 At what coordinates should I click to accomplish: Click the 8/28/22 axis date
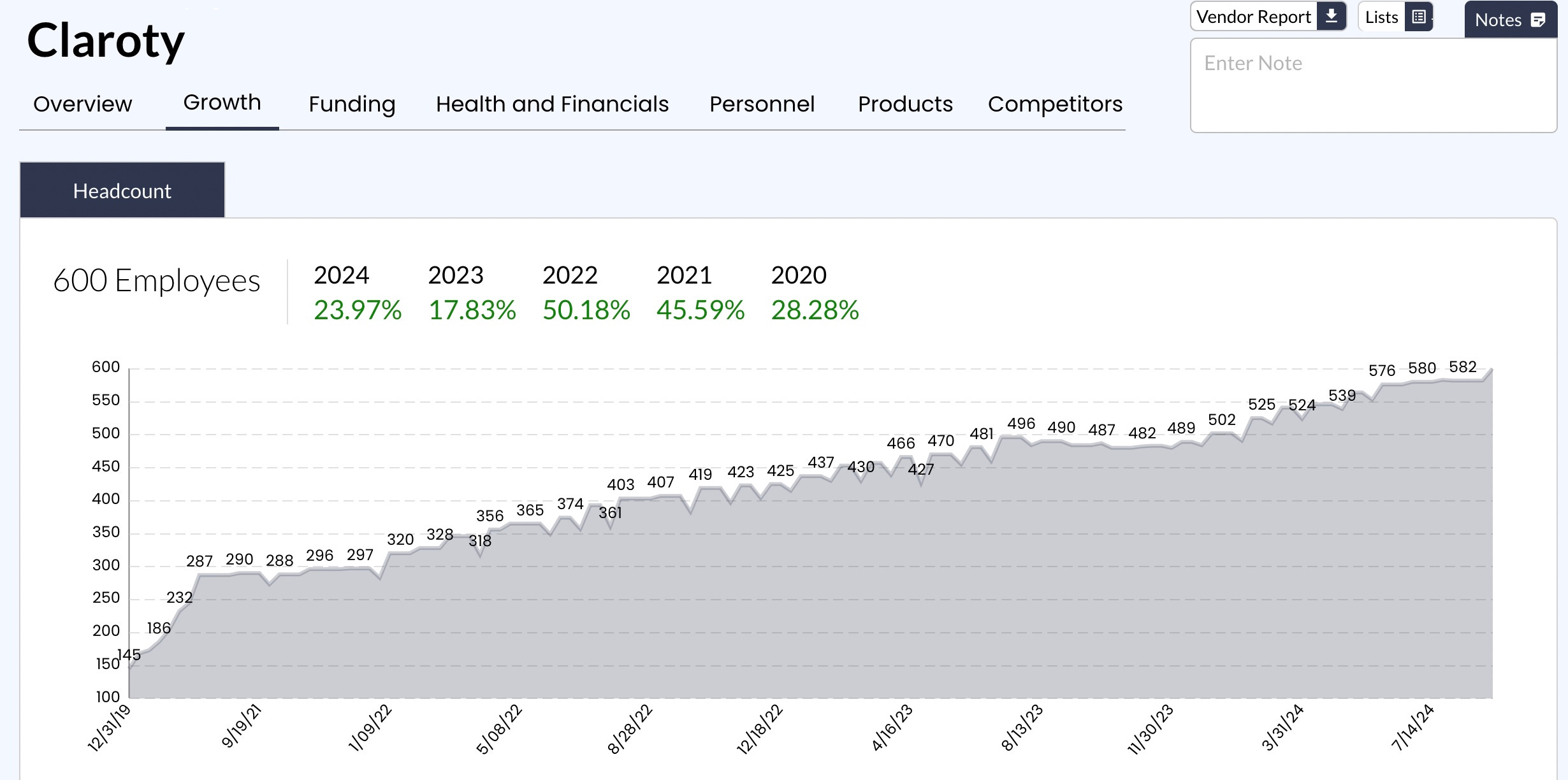630,729
